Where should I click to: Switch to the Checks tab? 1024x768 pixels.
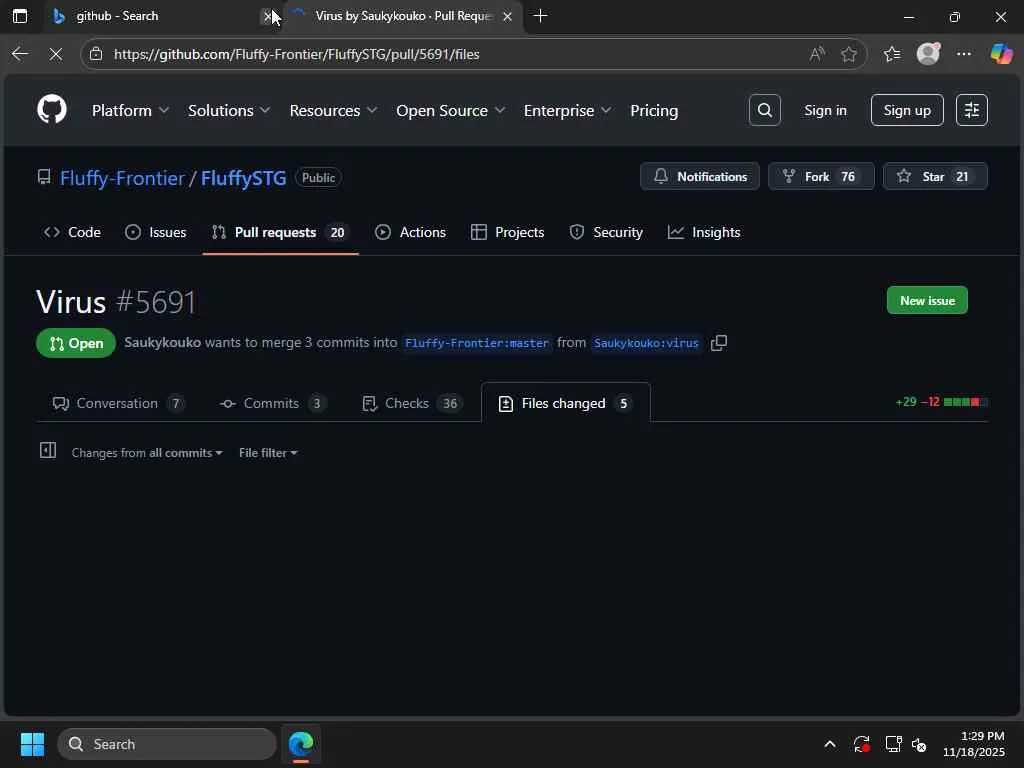click(x=412, y=403)
